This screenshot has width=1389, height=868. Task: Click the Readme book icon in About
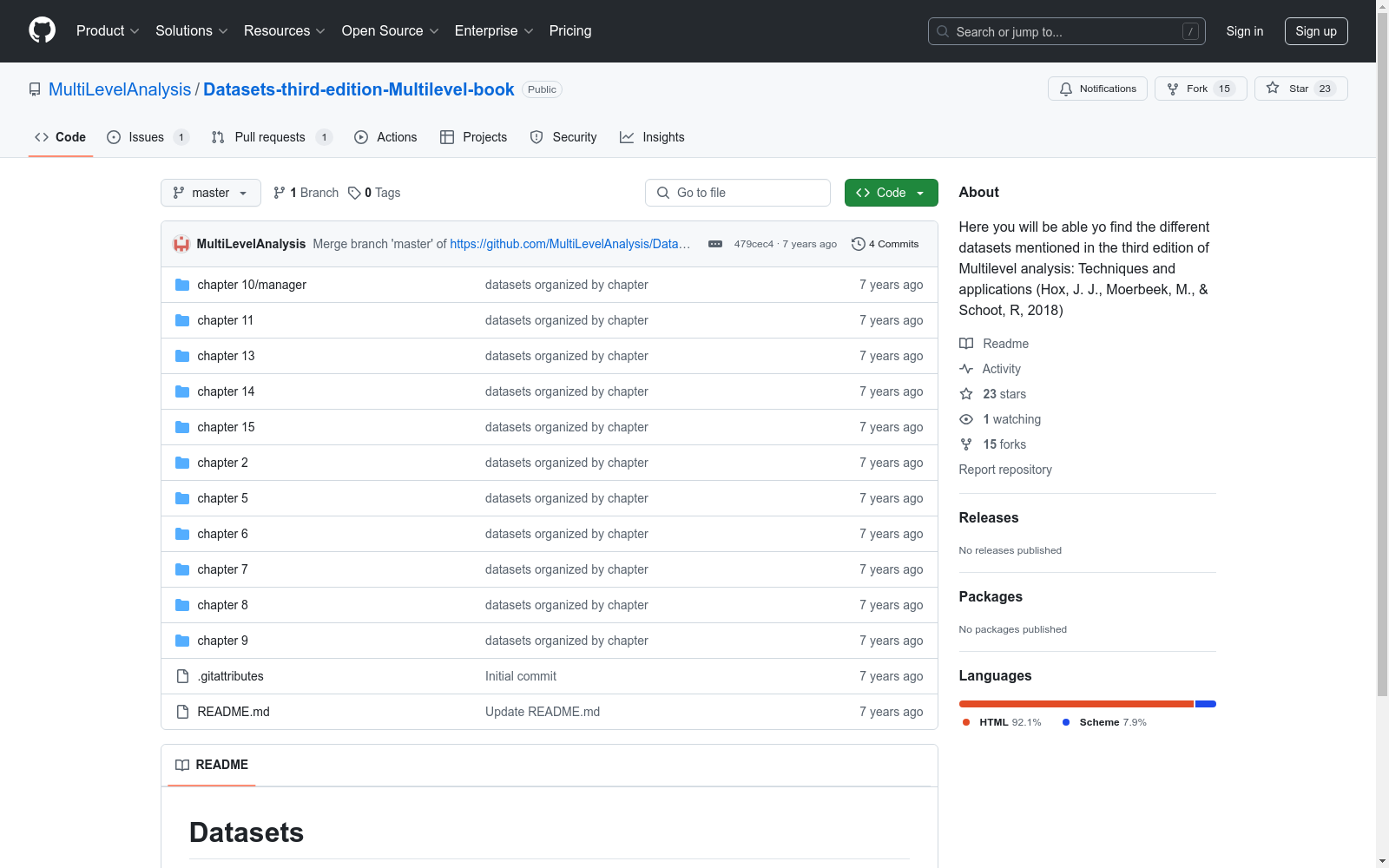[966, 344]
